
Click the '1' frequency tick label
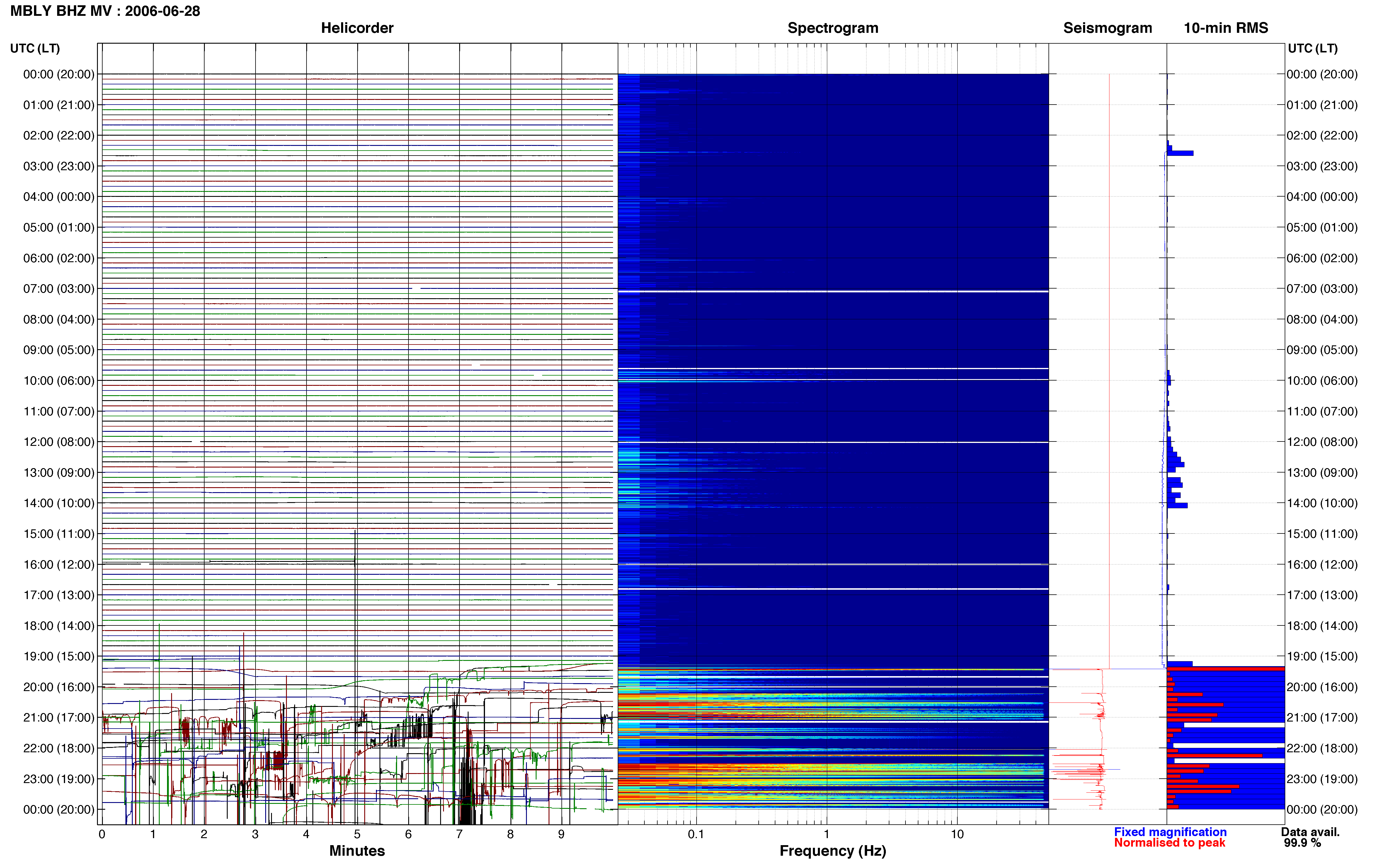pyautogui.click(x=826, y=834)
